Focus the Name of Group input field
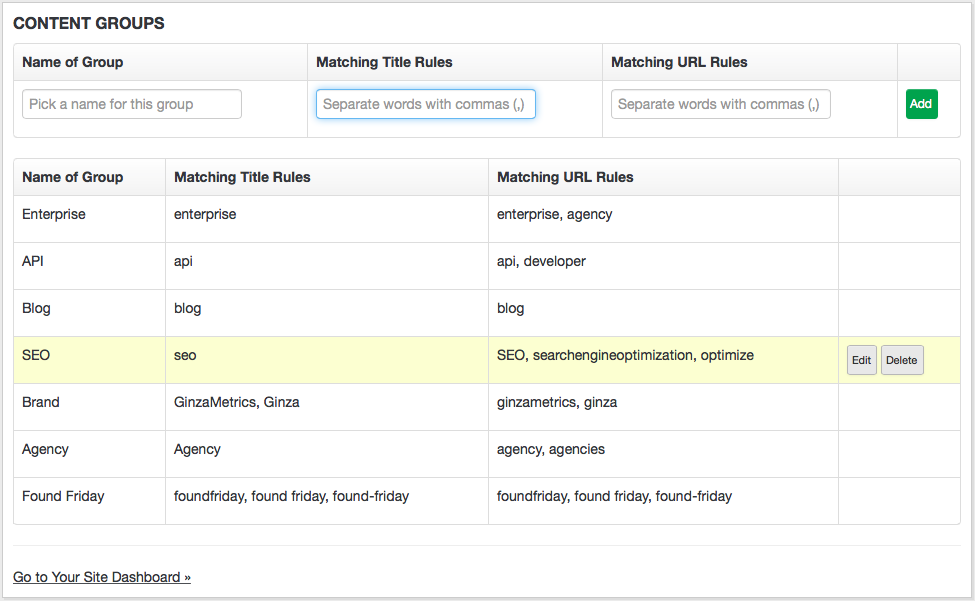Image resolution: width=975 pixels, height=601 pixels. pos(132,104)
